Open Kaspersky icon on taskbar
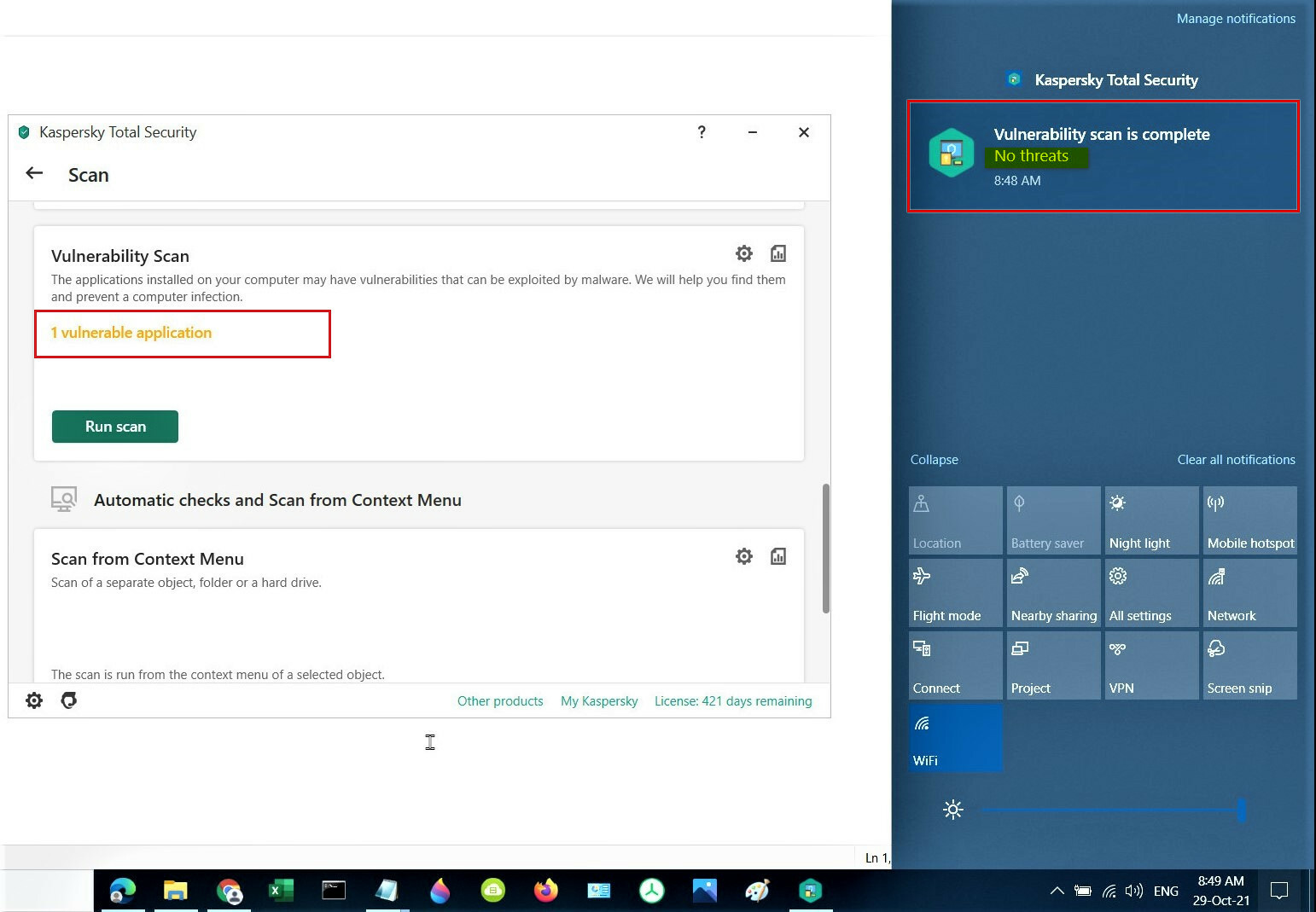This screenshot has width=1316, height=912. point(810,891)
